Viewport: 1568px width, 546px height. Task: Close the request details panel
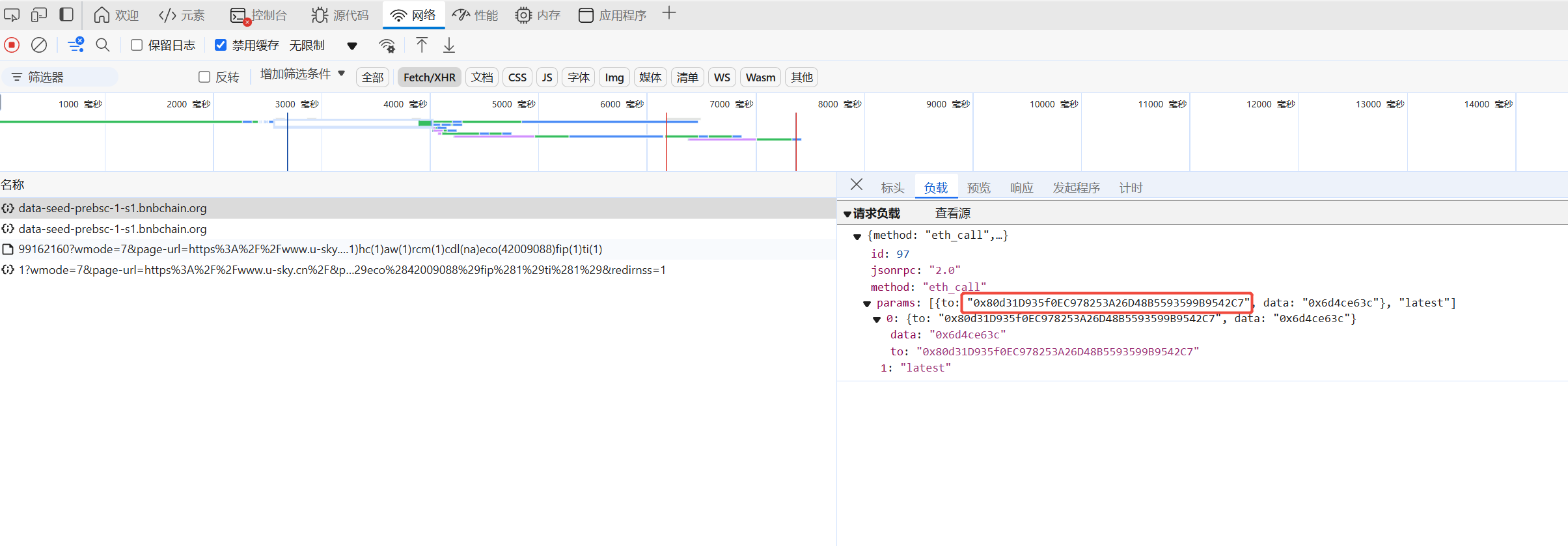(857, 185)
